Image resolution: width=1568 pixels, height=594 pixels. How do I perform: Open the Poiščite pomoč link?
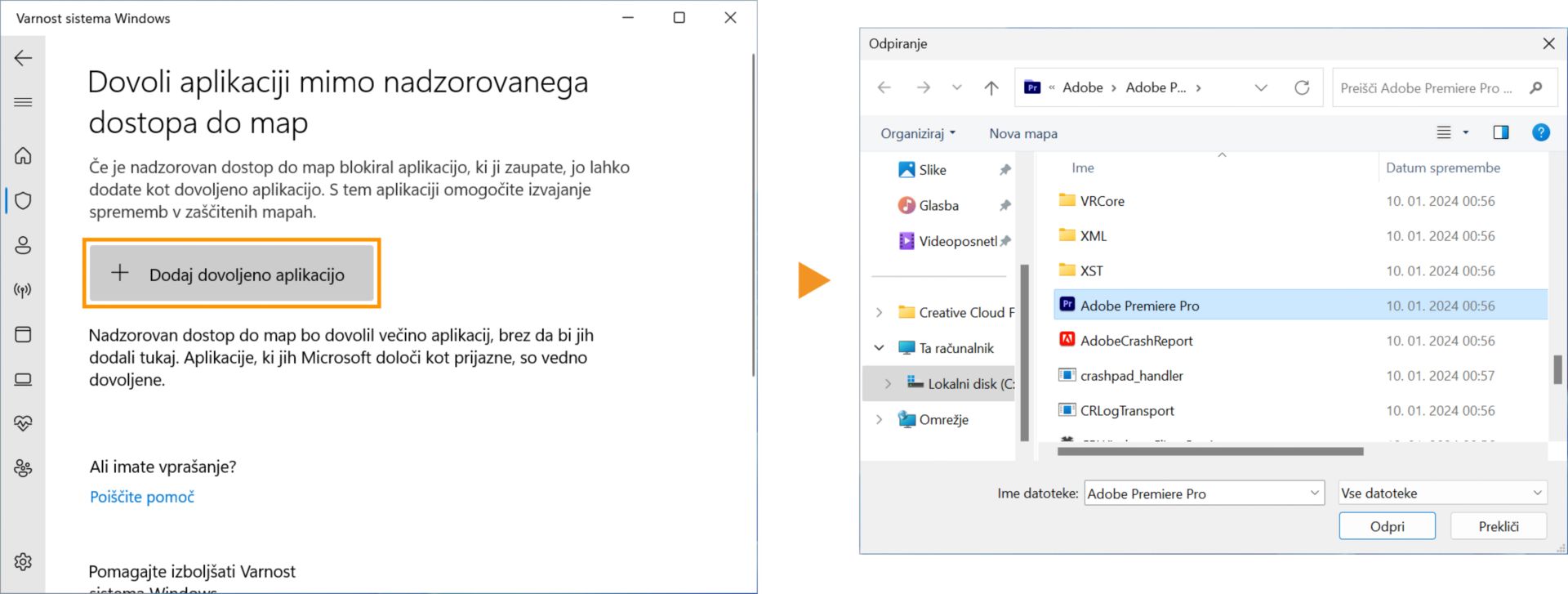click(142, 497)
